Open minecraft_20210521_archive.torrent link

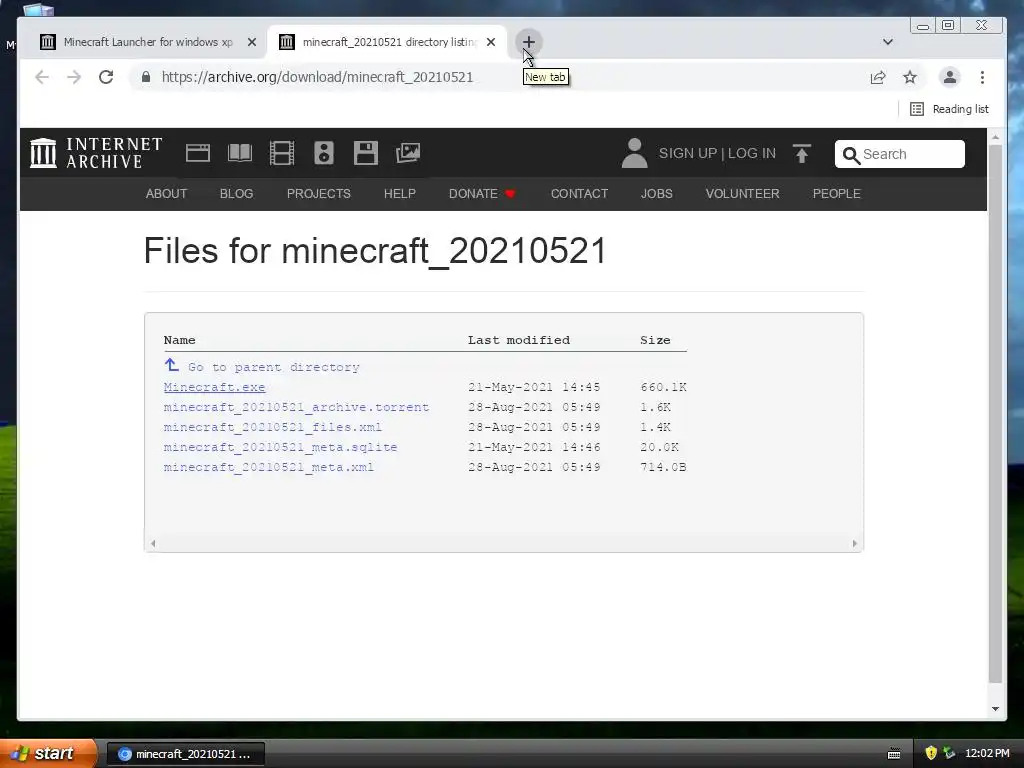point(296,408)
